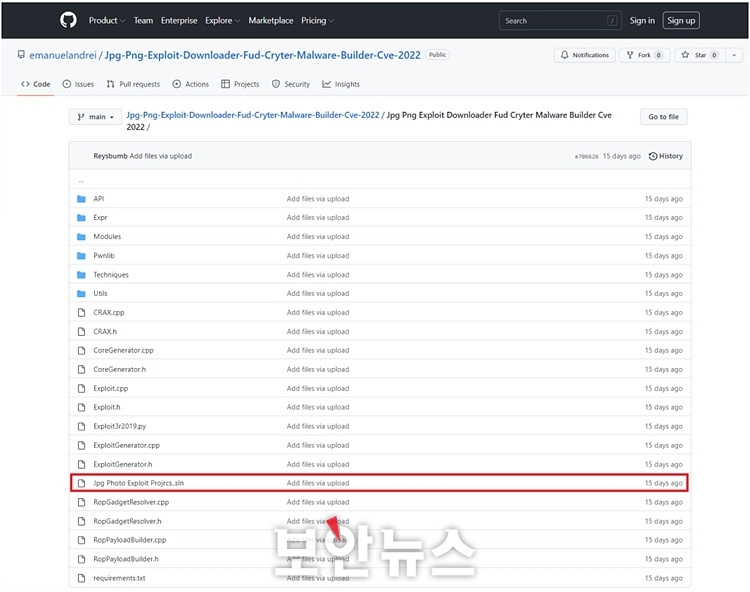Click the GitHub logo icon
This screenshot has height=592, width=750.
pyautogui.click(x=68, y=20)
